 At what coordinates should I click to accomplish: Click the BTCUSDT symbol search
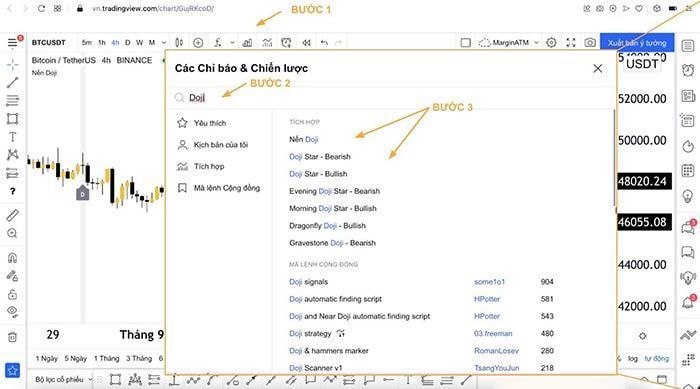coord(49,42)
